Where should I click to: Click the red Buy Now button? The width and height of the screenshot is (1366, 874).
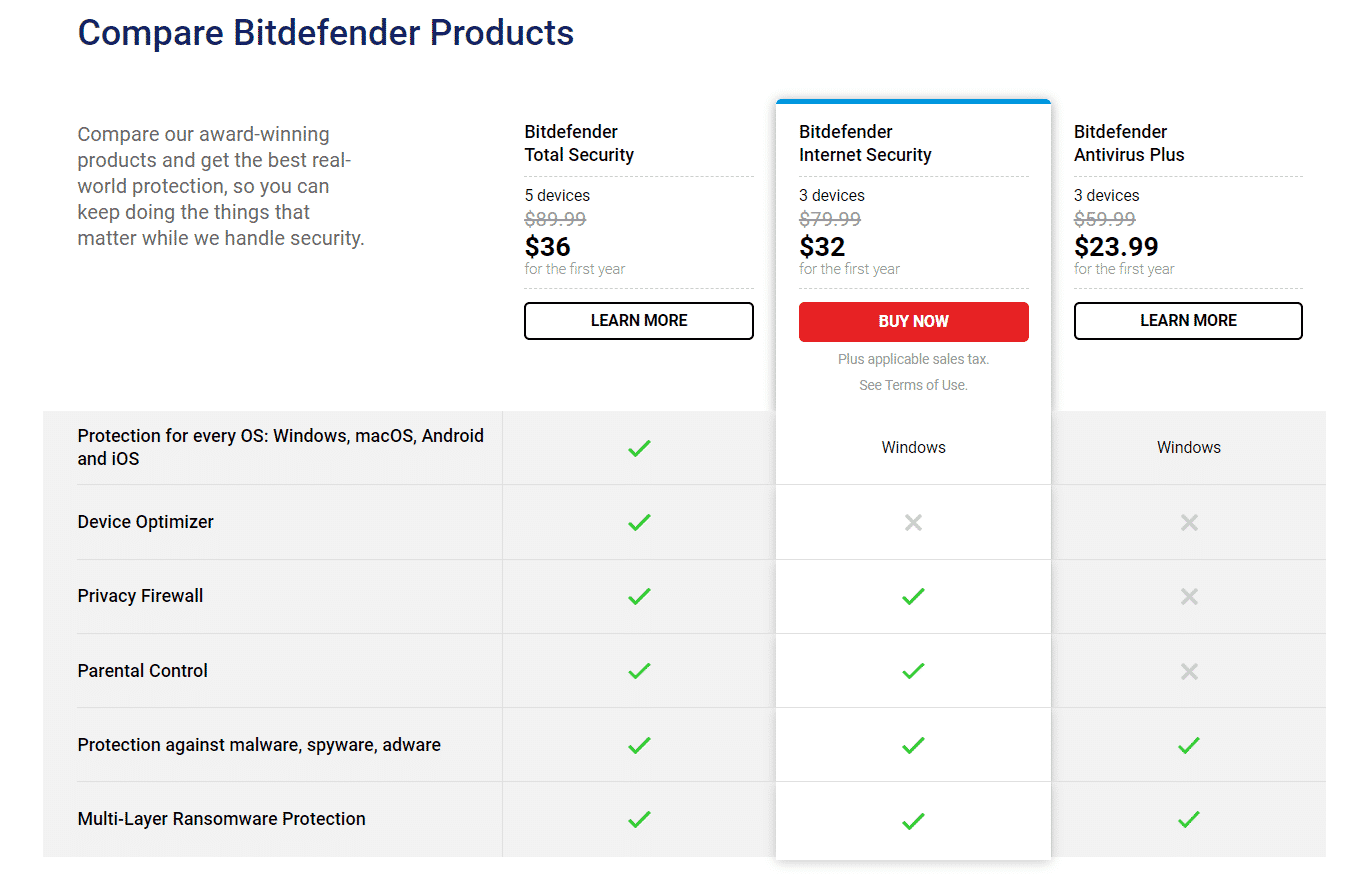pyautogui.click(x=914, y=321)
